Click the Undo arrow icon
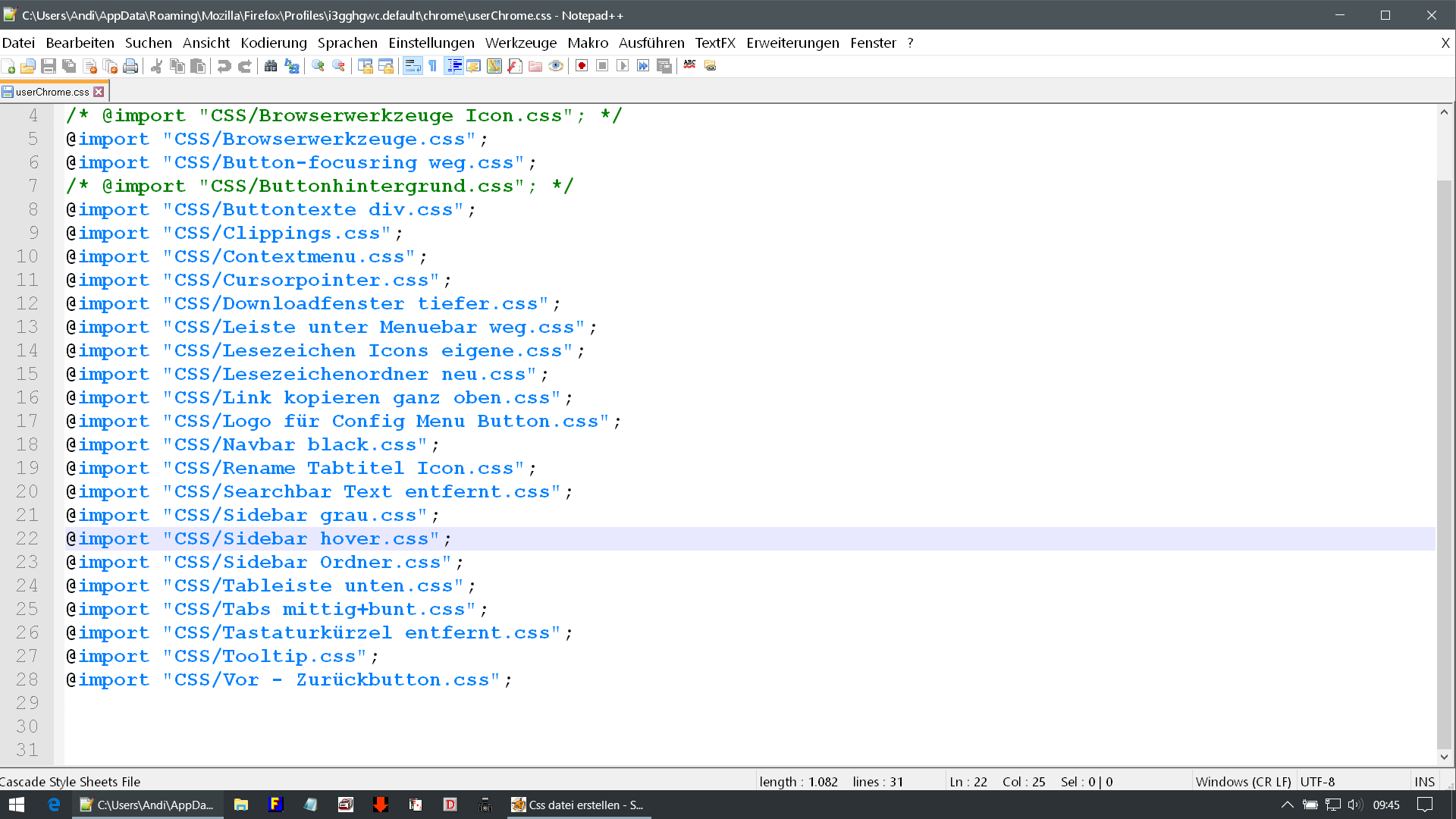Screen dimensions: 1456x819 [224, 67]
